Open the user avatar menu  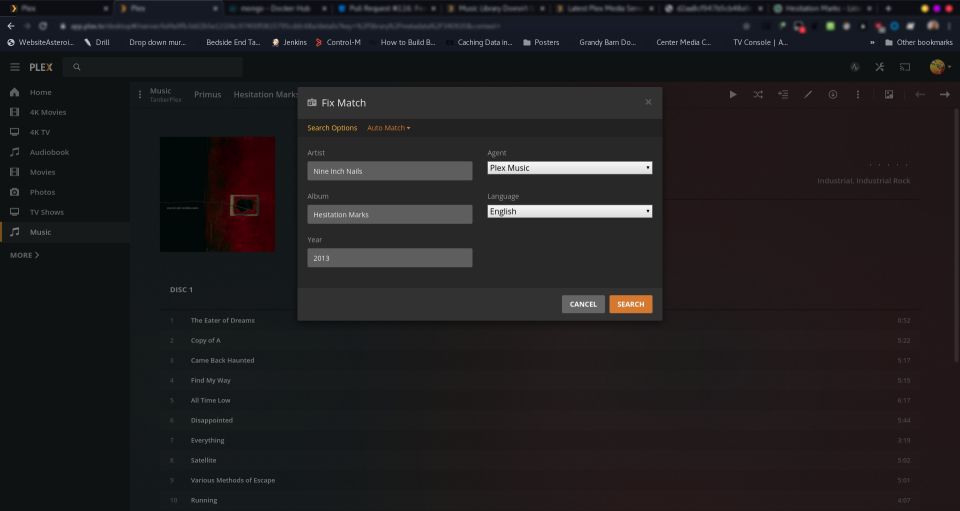(940, 67)
